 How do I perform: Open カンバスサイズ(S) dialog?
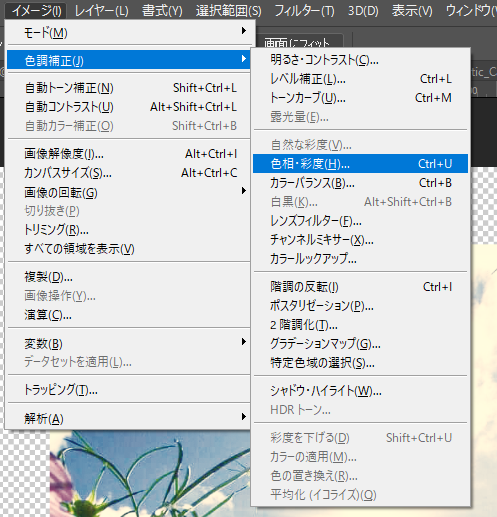[128, 173]
